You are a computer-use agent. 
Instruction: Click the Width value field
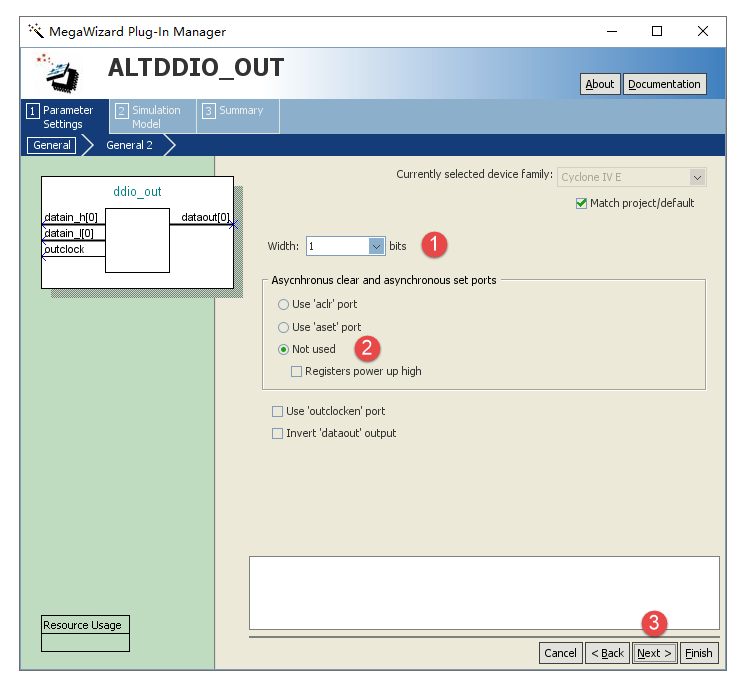pyautogui.click(x=337, y=247)
